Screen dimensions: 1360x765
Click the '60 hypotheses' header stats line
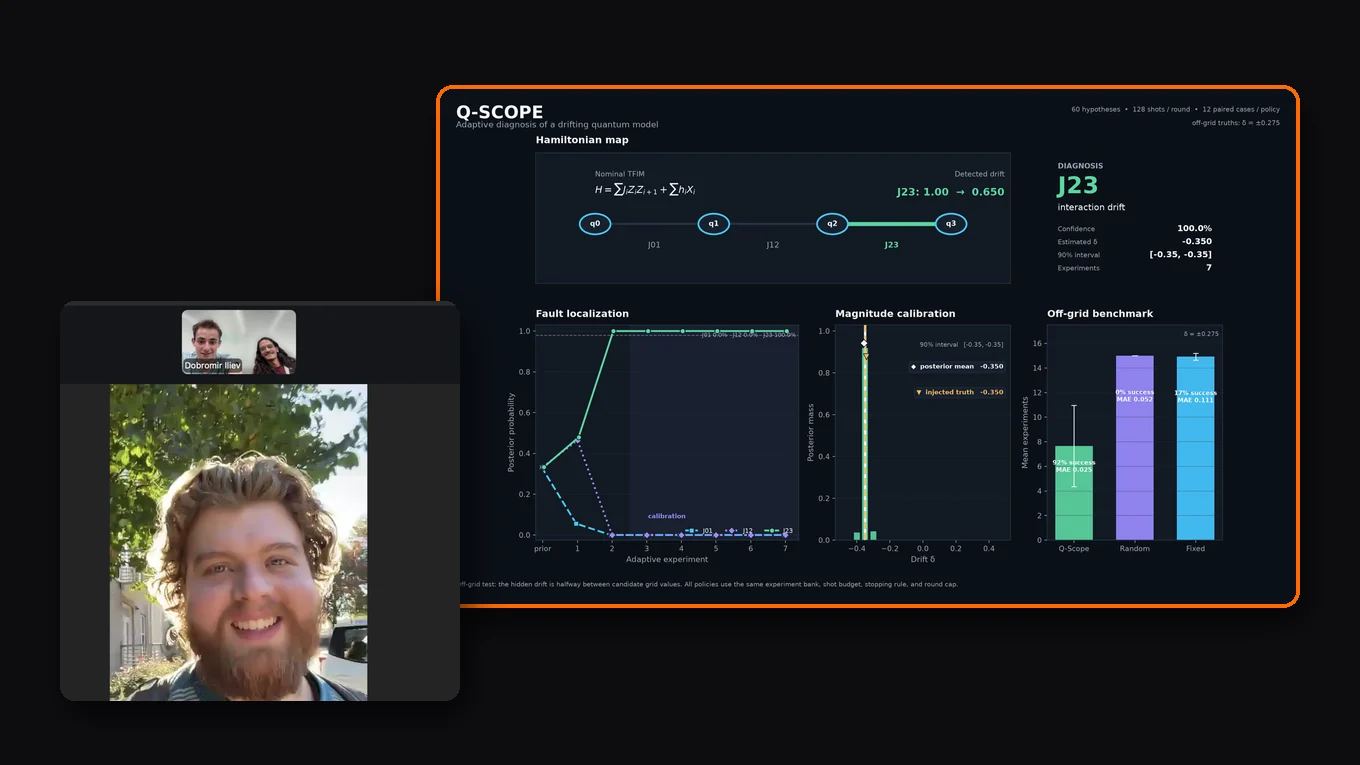click(x=1175, y=109)
